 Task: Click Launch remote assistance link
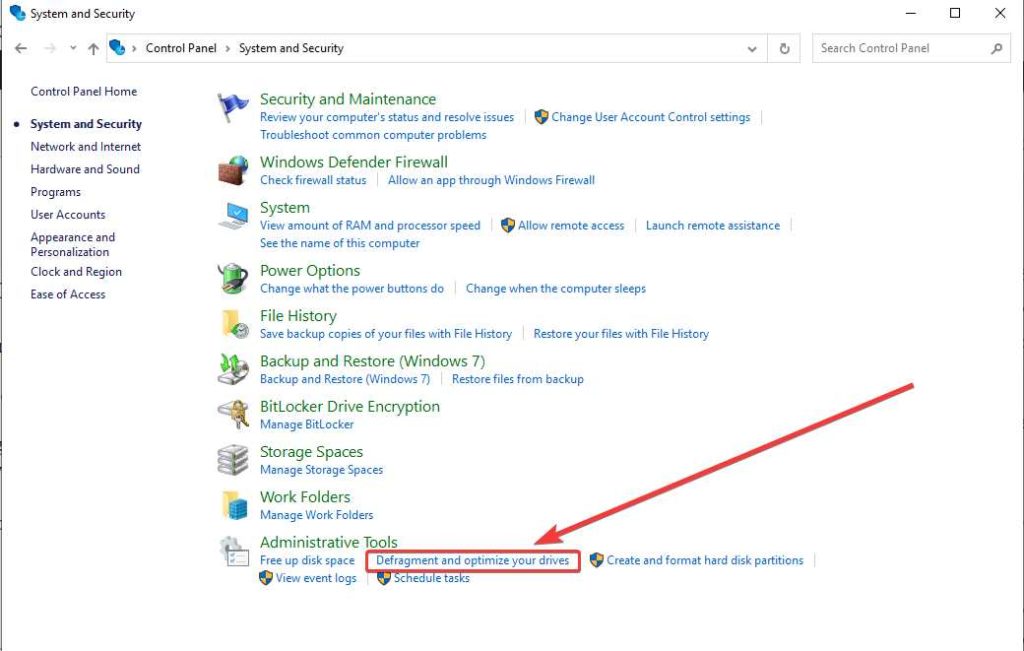pos(712,226)
